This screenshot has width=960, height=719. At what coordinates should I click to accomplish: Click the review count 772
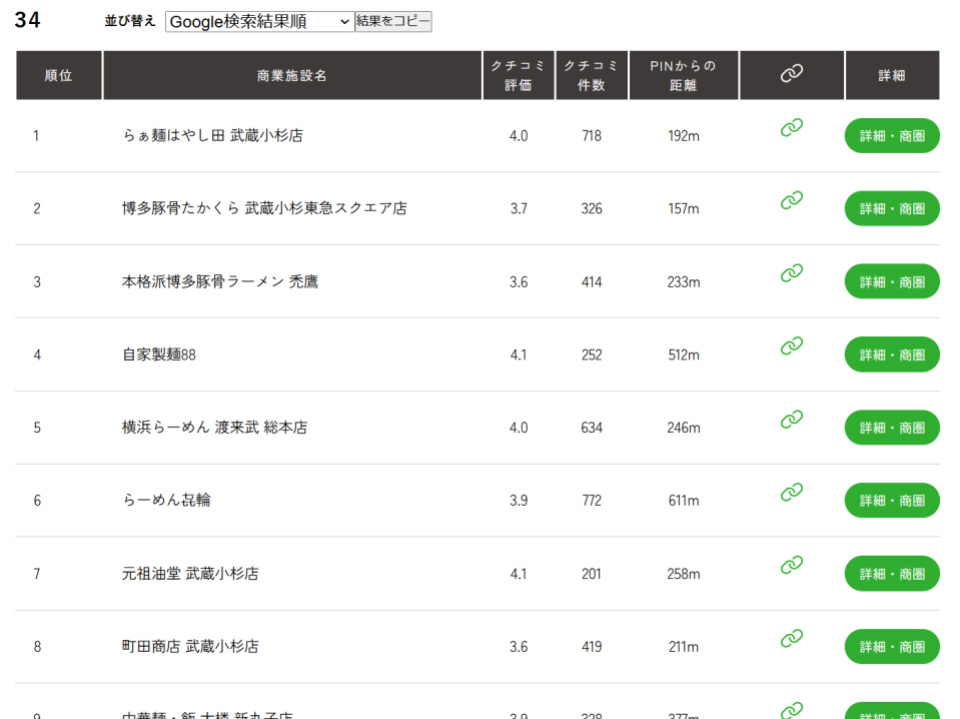click(591, 501)
